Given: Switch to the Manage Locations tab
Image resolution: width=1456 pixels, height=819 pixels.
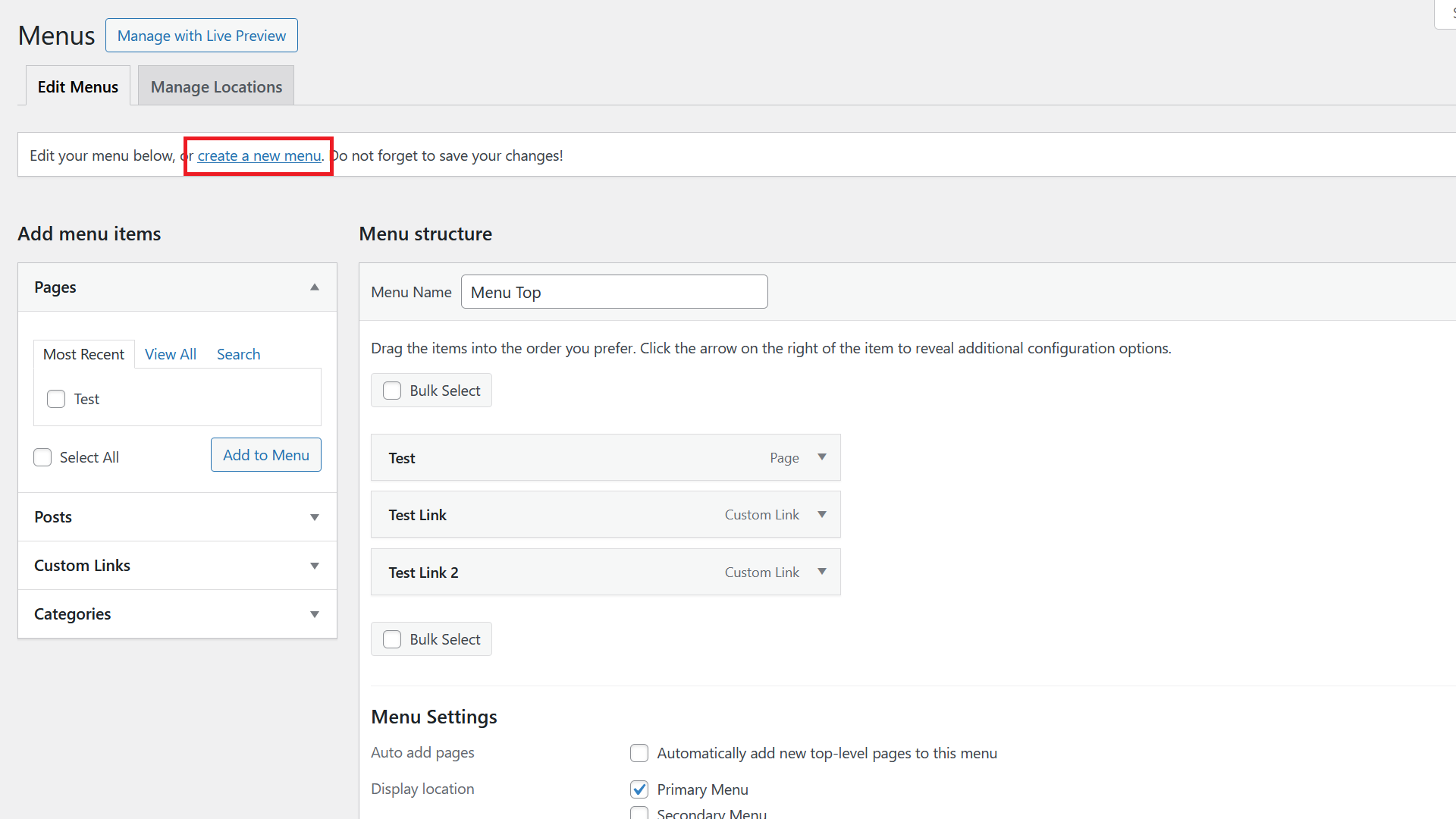Looking at the screenshot, I should click(x=216, y=86).
